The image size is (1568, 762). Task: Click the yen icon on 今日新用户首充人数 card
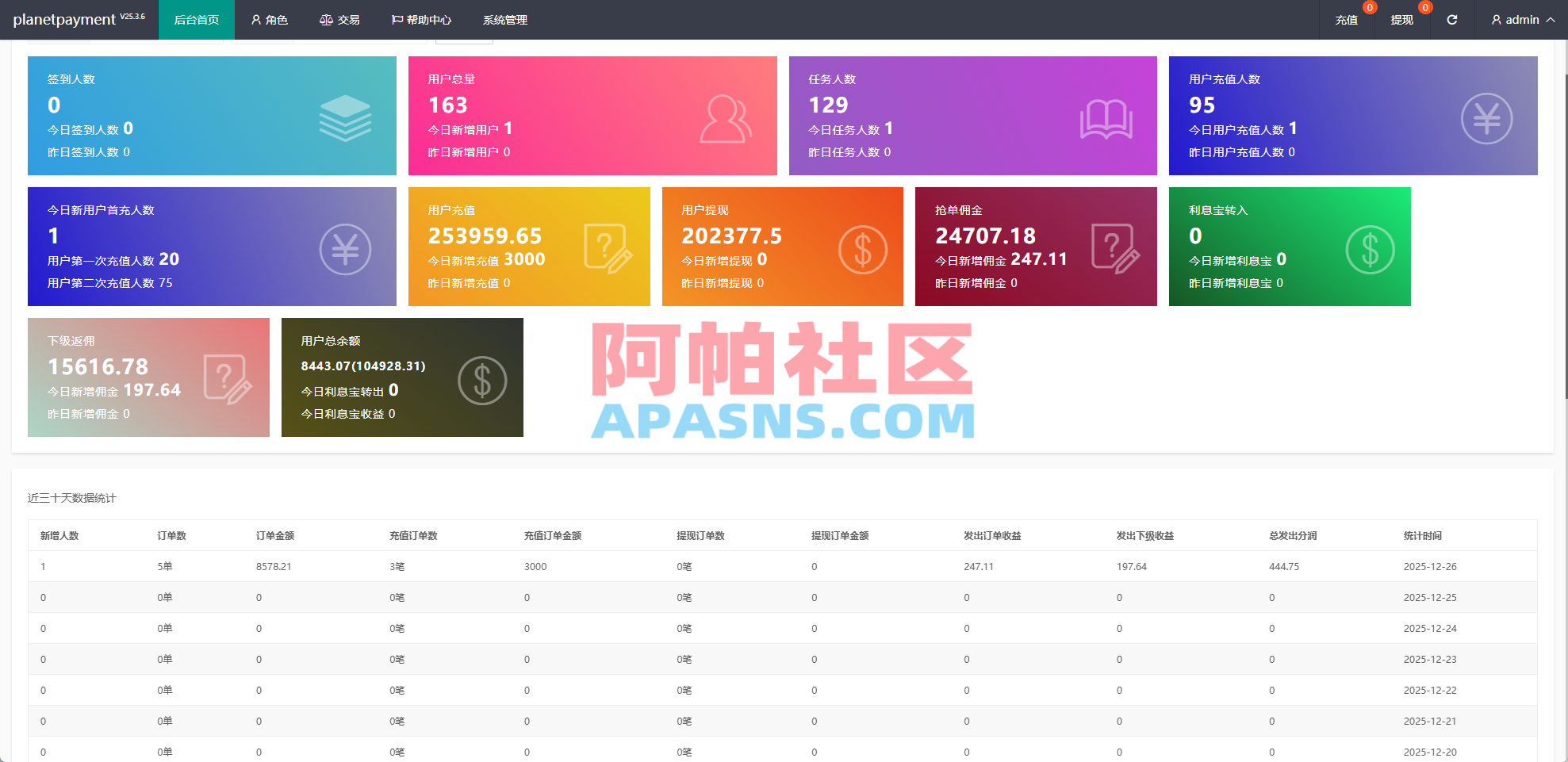pos(345,250)
